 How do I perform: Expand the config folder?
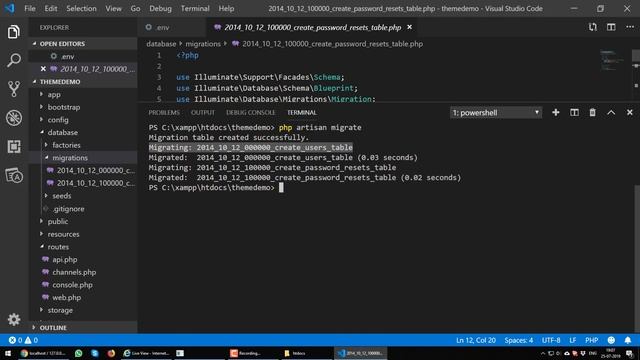tap(58, 120)
